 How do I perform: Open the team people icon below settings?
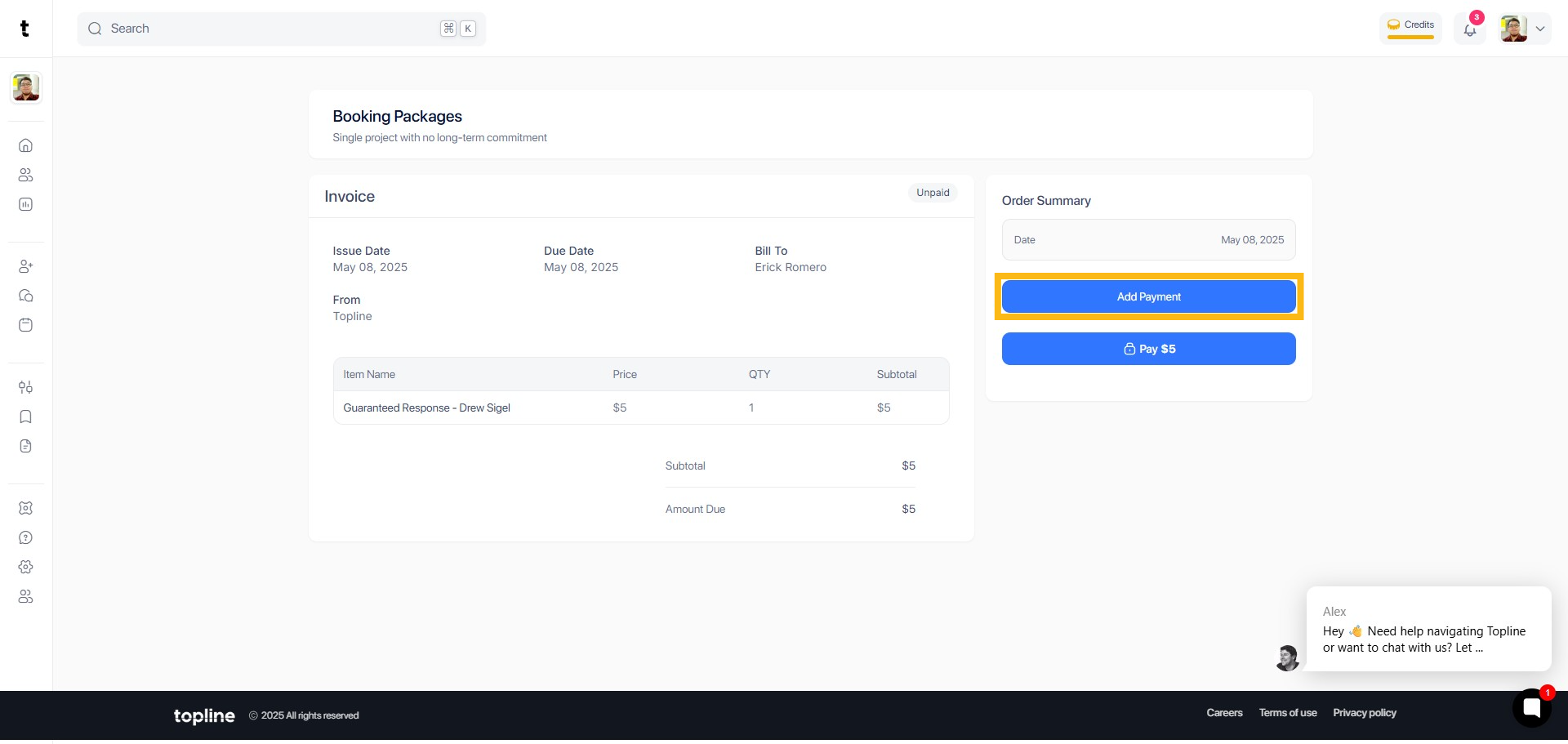[x=26, y=596]
